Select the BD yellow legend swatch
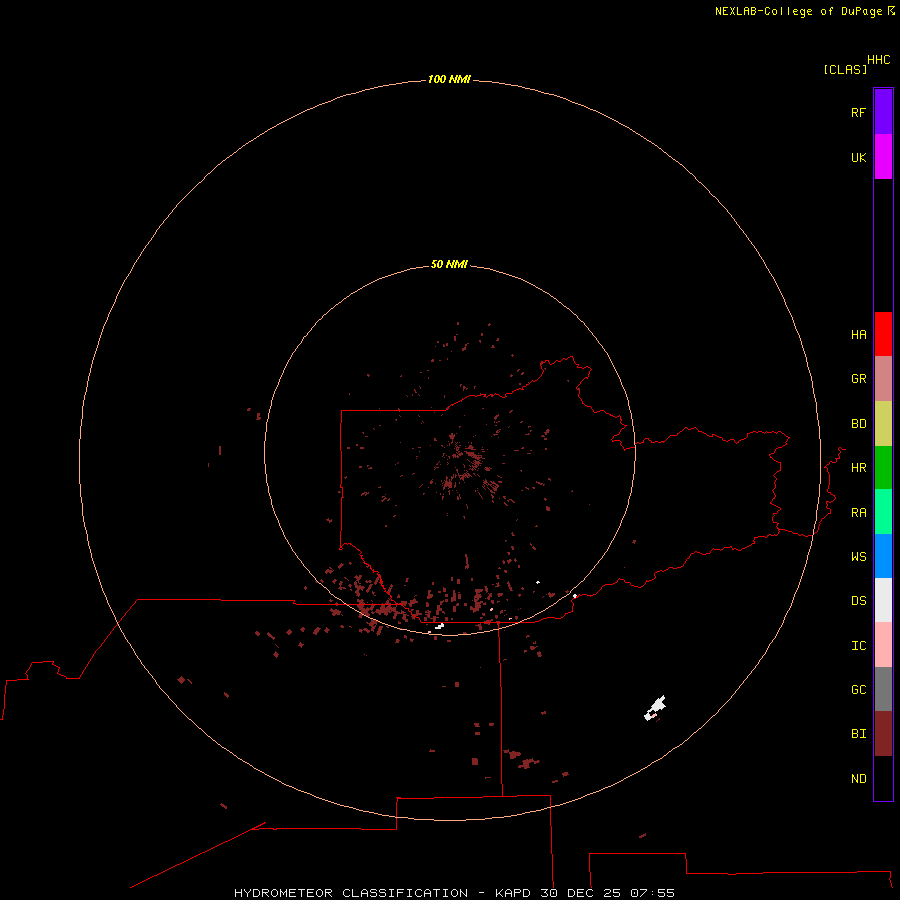This screenshot has width=900, height=900. point(883,424)
